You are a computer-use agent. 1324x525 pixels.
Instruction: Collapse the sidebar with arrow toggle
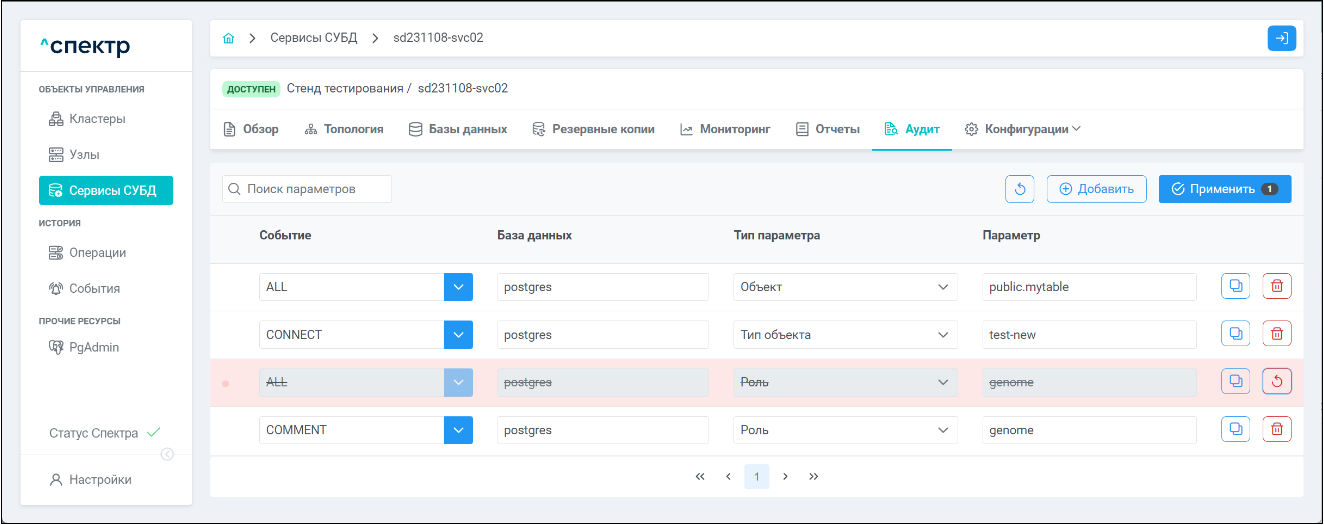coord(167,454)
